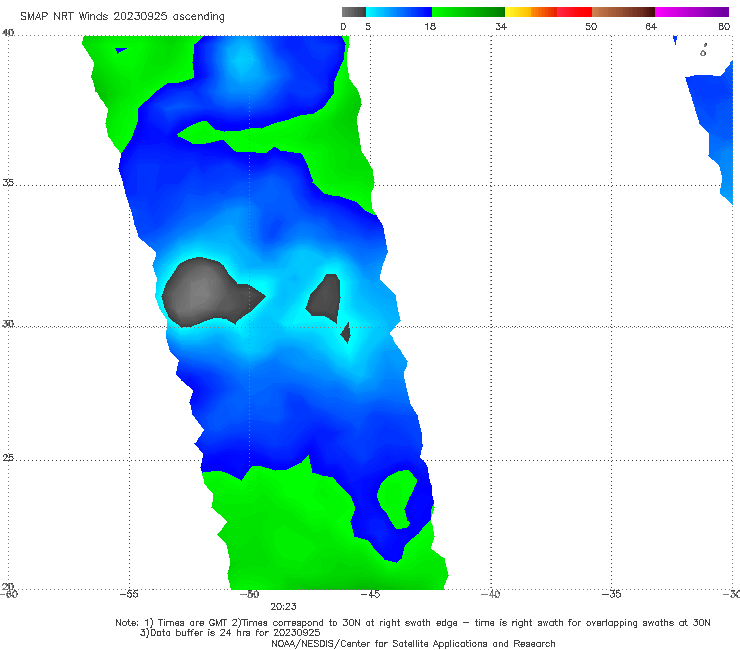Click the green oval wind patch near 24N
This screenshot has height=650, width=740.
tap(397, 499)
